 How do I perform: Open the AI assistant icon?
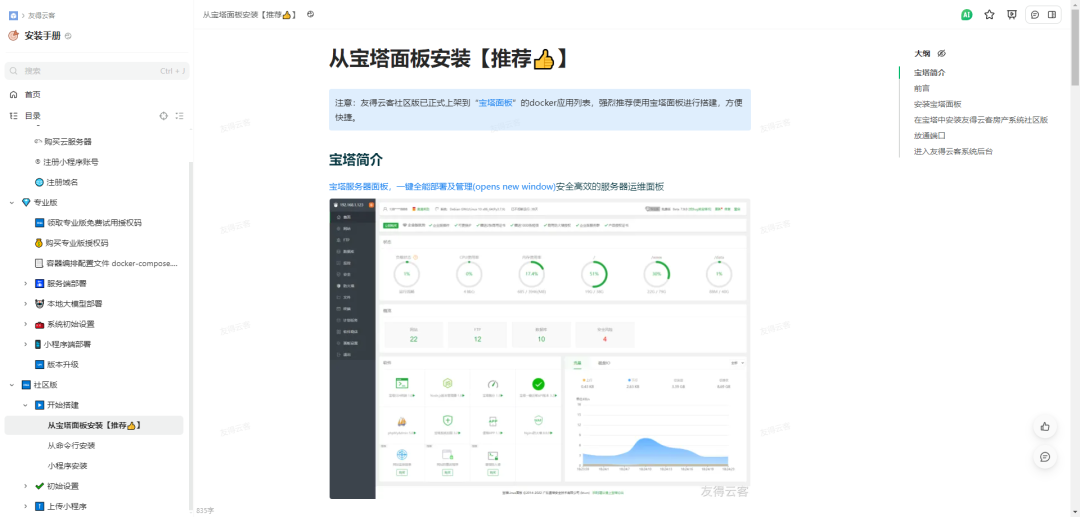coord(966,14)
